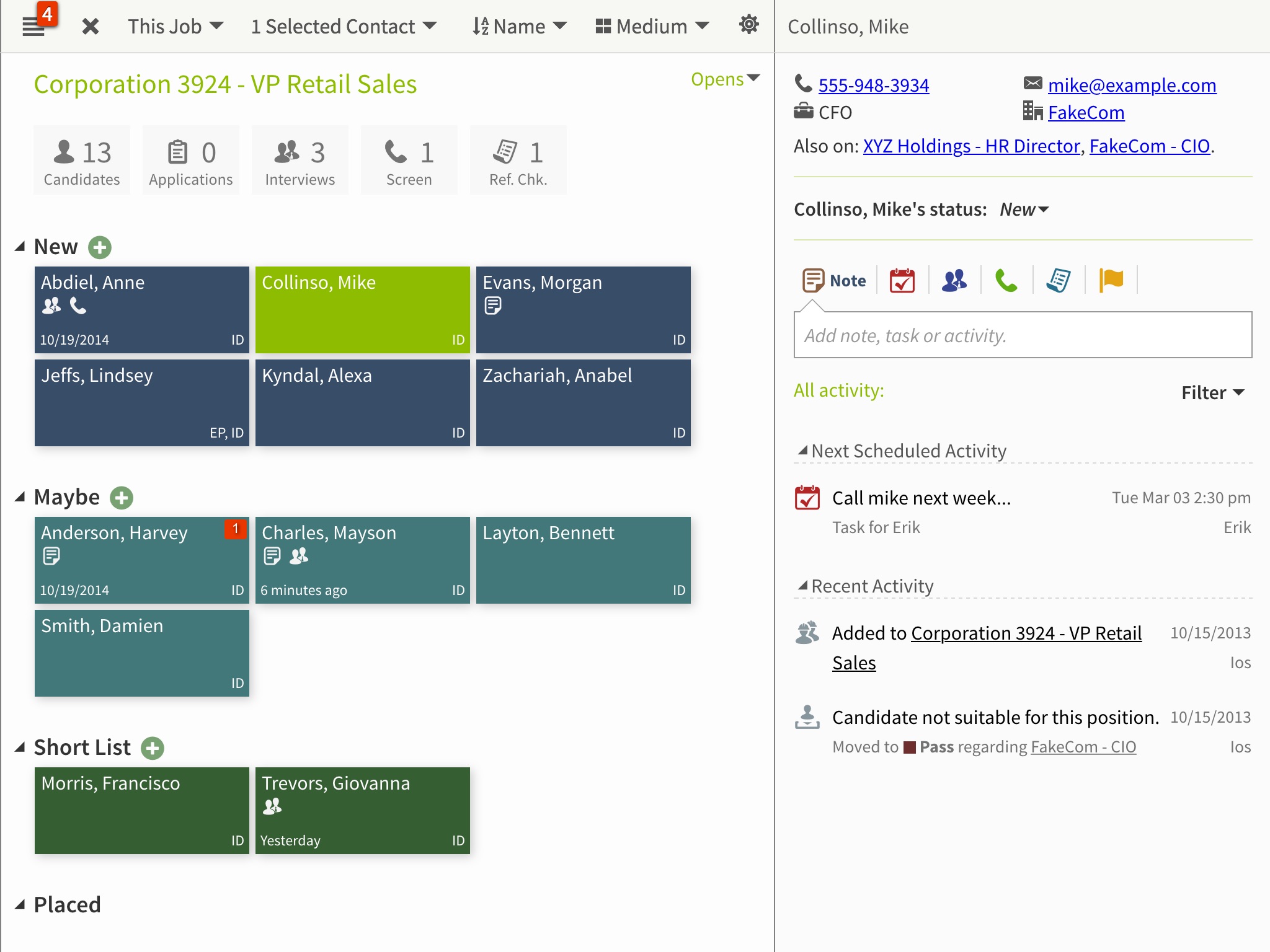Image resolution: width=1270 pixels, height=952 pixels.
Task: Show the 1 Ref. Chk. tile
Action: (518, 160)
